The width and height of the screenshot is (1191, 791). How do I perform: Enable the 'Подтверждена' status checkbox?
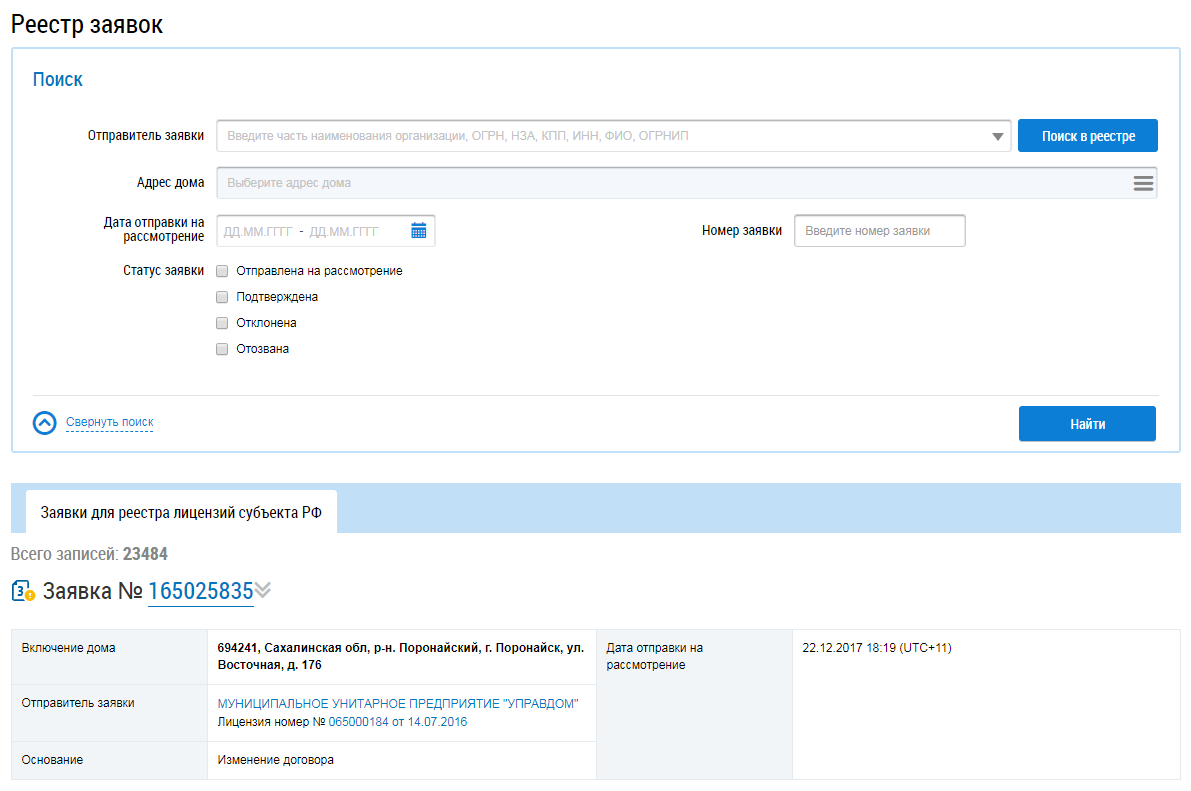click(x=222, y=297)
